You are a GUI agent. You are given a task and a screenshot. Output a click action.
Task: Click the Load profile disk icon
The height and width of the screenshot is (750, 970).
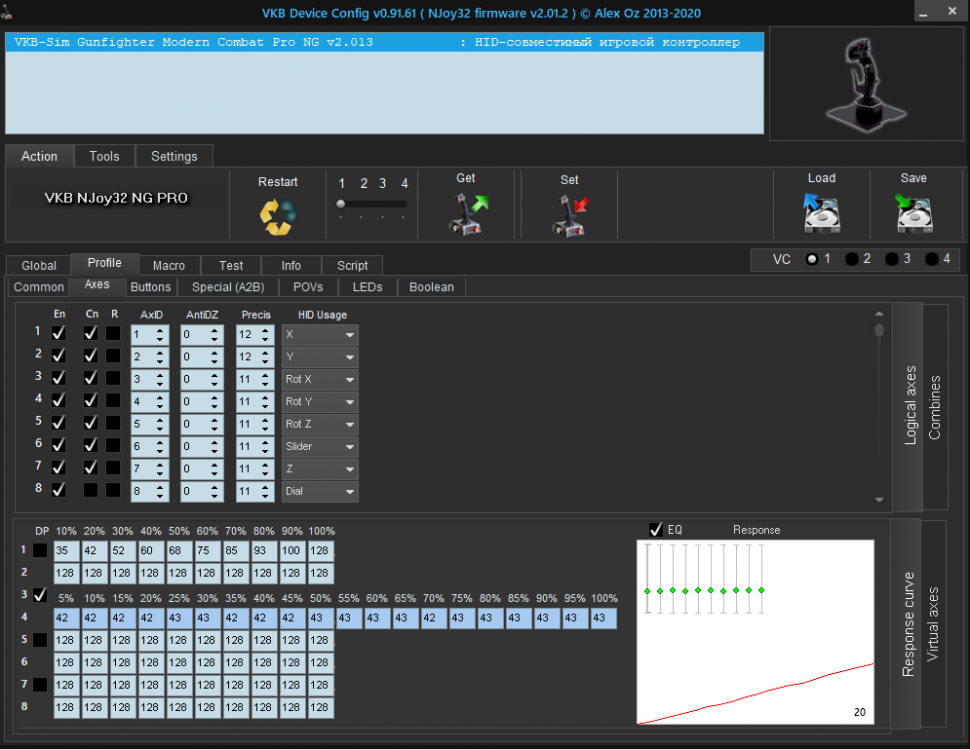coord(821,213)
